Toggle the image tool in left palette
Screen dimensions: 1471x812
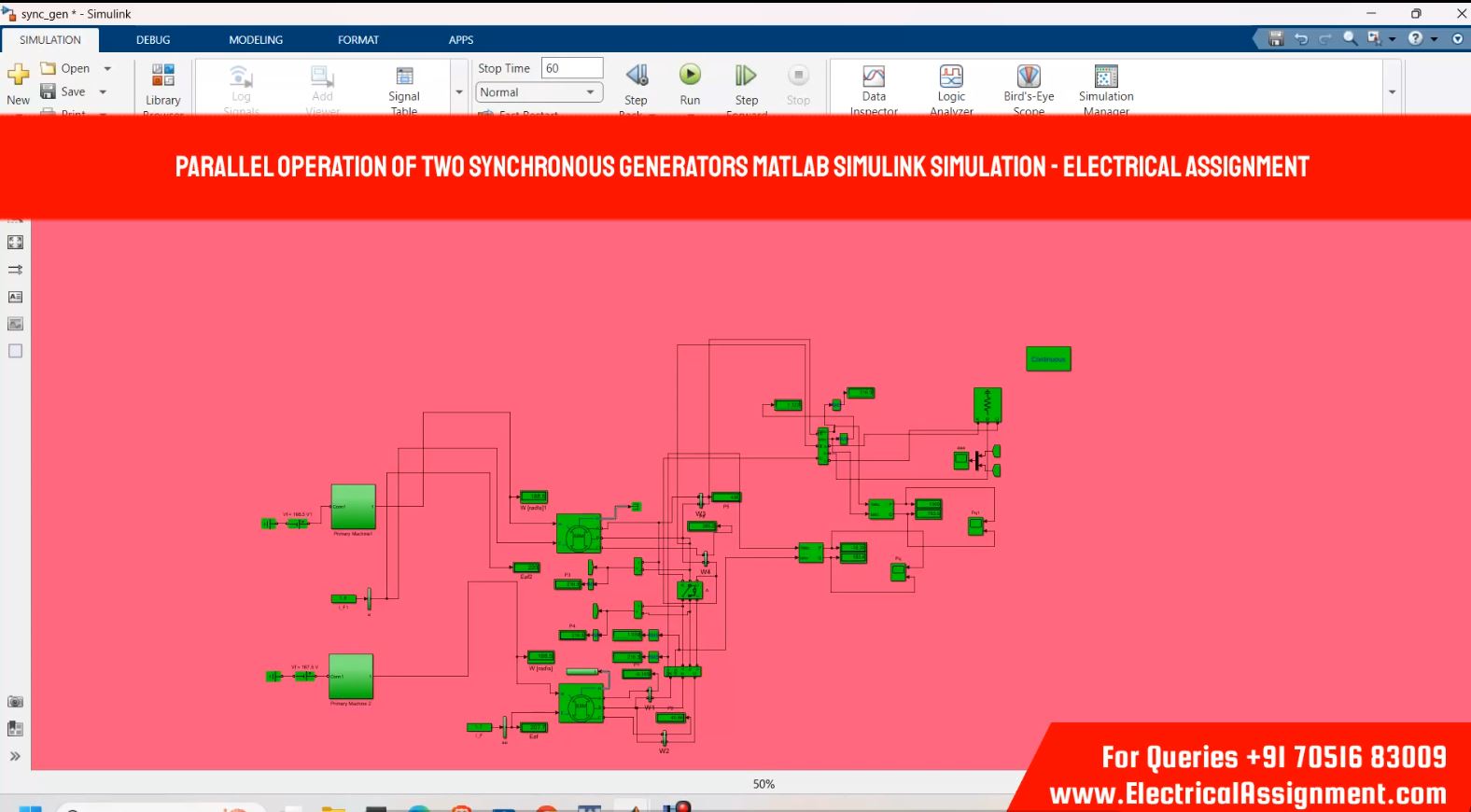click(x=15, y=324)
